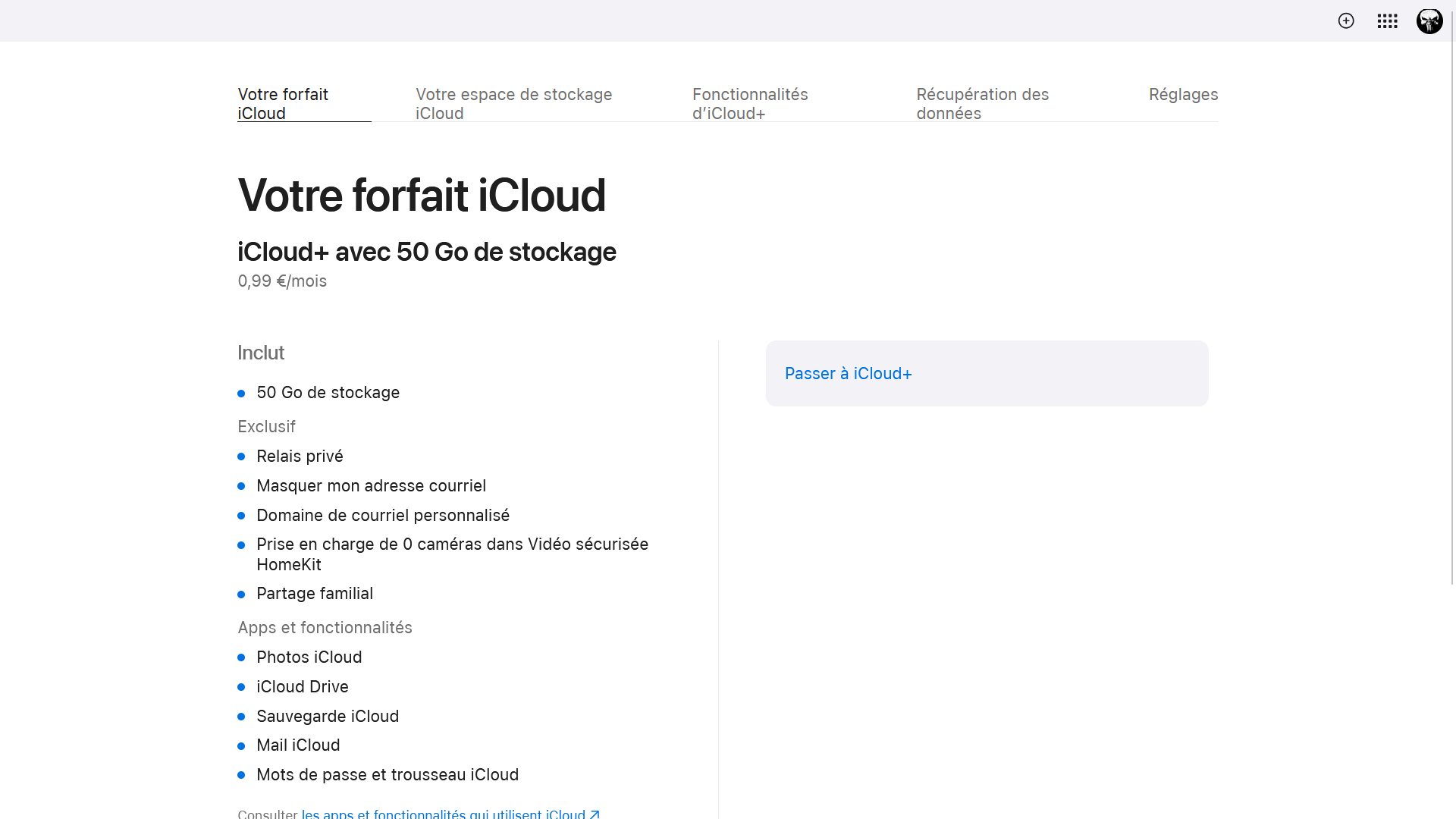Image resolution: width=1456 pixels, height=819 pixels.
Task: Select the Partage familial item
Action: pyautogui.click(x=315, y=594)
